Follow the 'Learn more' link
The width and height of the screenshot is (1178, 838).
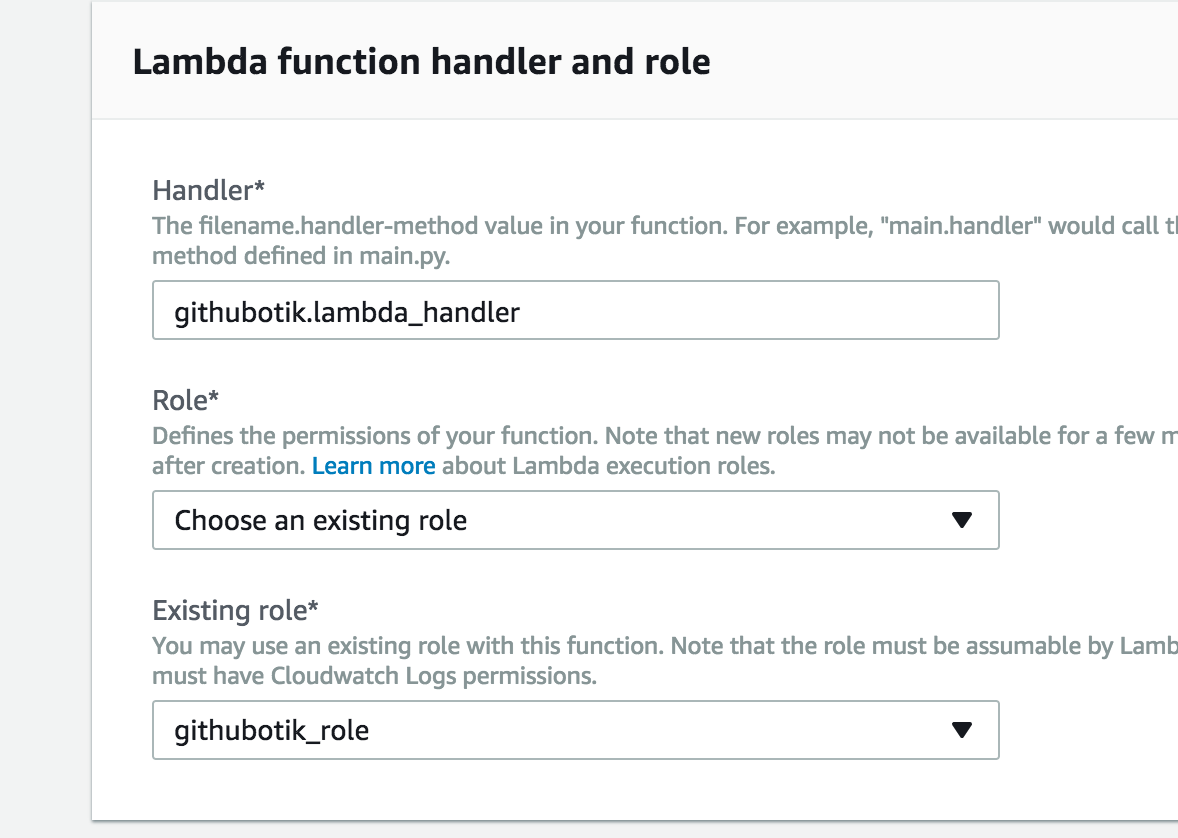(373, 466)
